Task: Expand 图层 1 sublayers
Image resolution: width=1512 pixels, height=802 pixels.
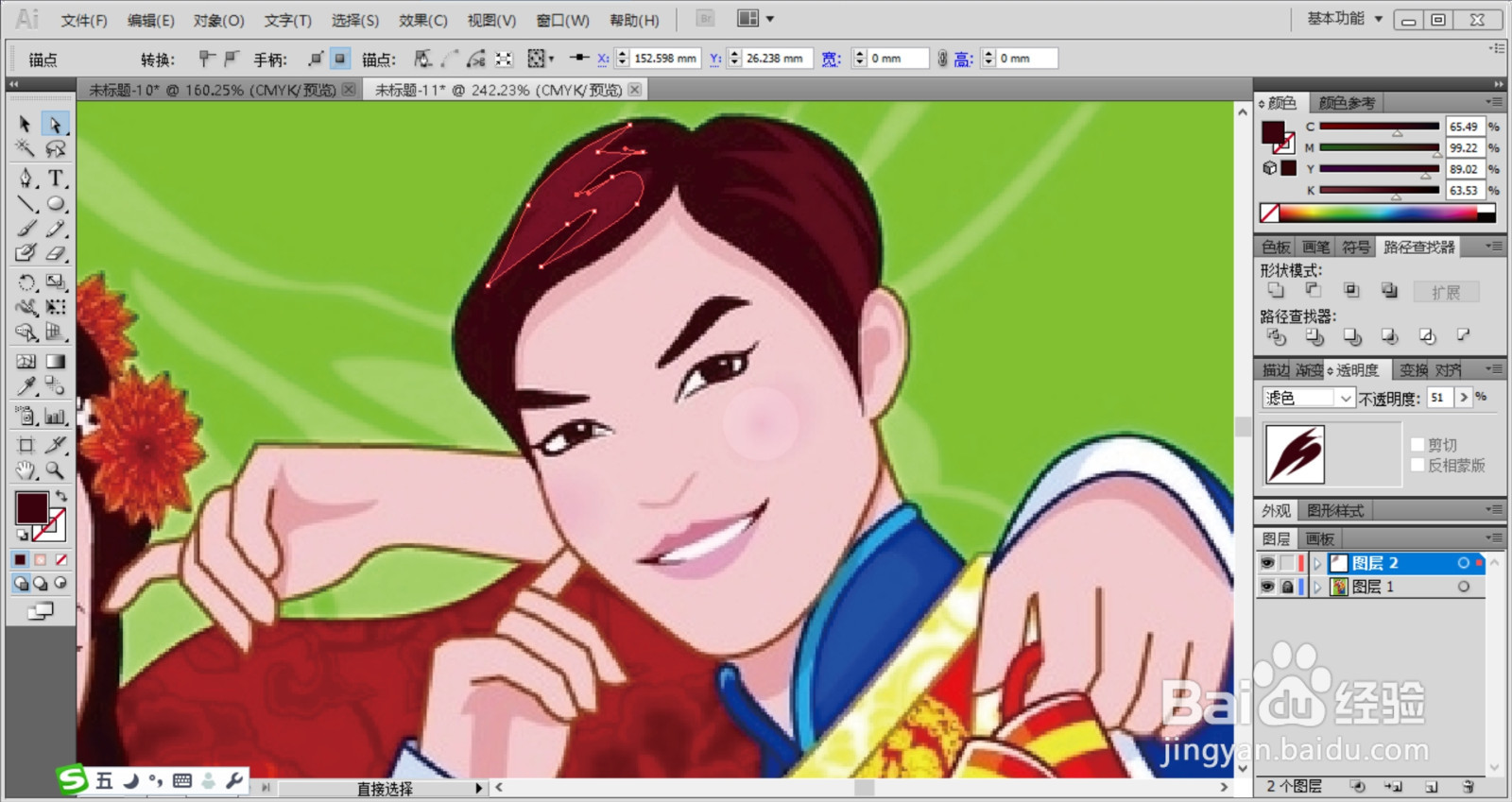Action: (x=1317, y=587)
